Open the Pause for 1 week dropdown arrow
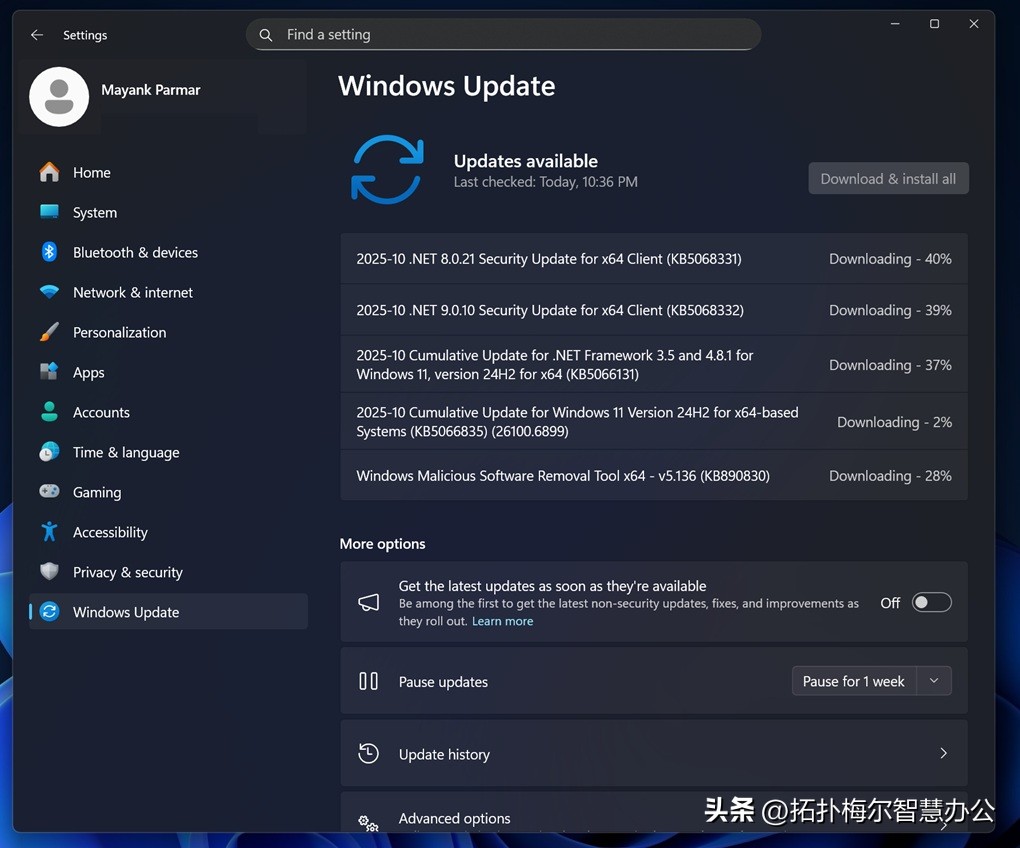 pos(933,680)
